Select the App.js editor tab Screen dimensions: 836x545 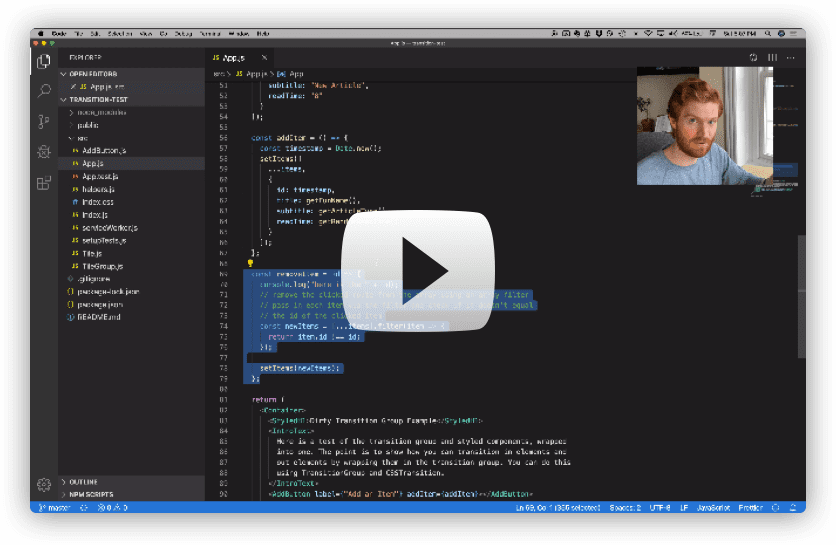tap(233, 58)
